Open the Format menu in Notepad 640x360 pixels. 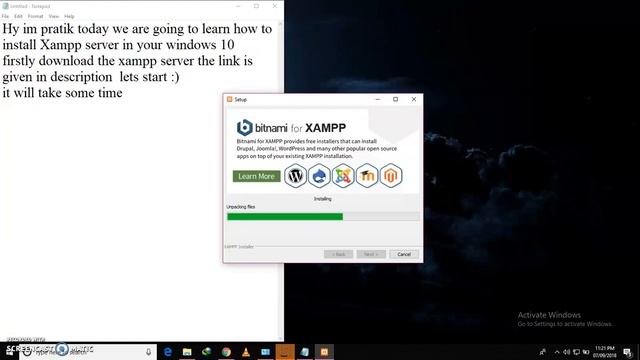point(36,16)
